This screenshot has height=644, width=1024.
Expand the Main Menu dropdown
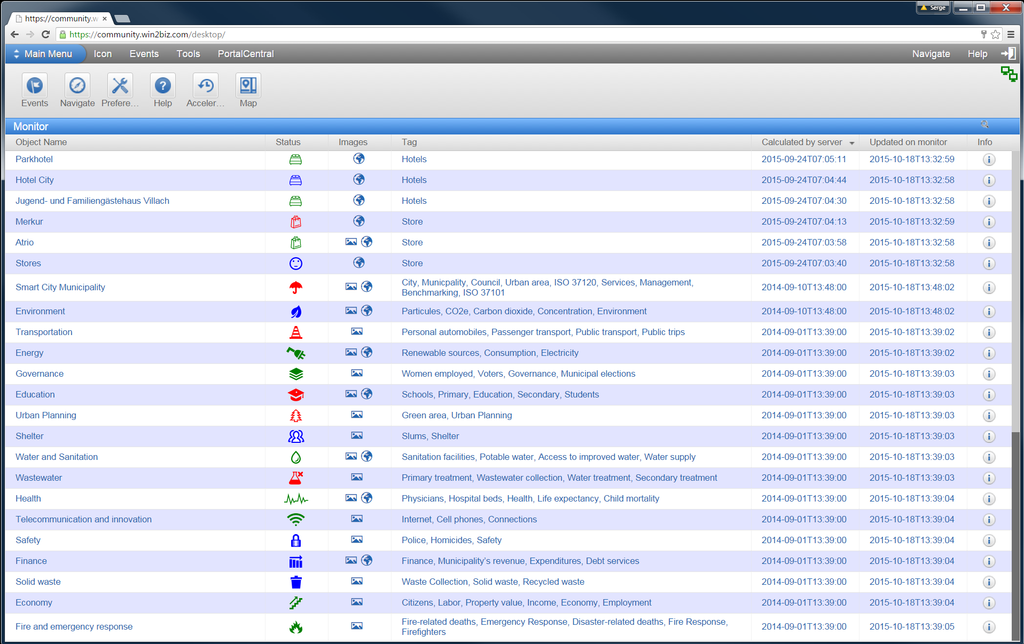point(46,54)
